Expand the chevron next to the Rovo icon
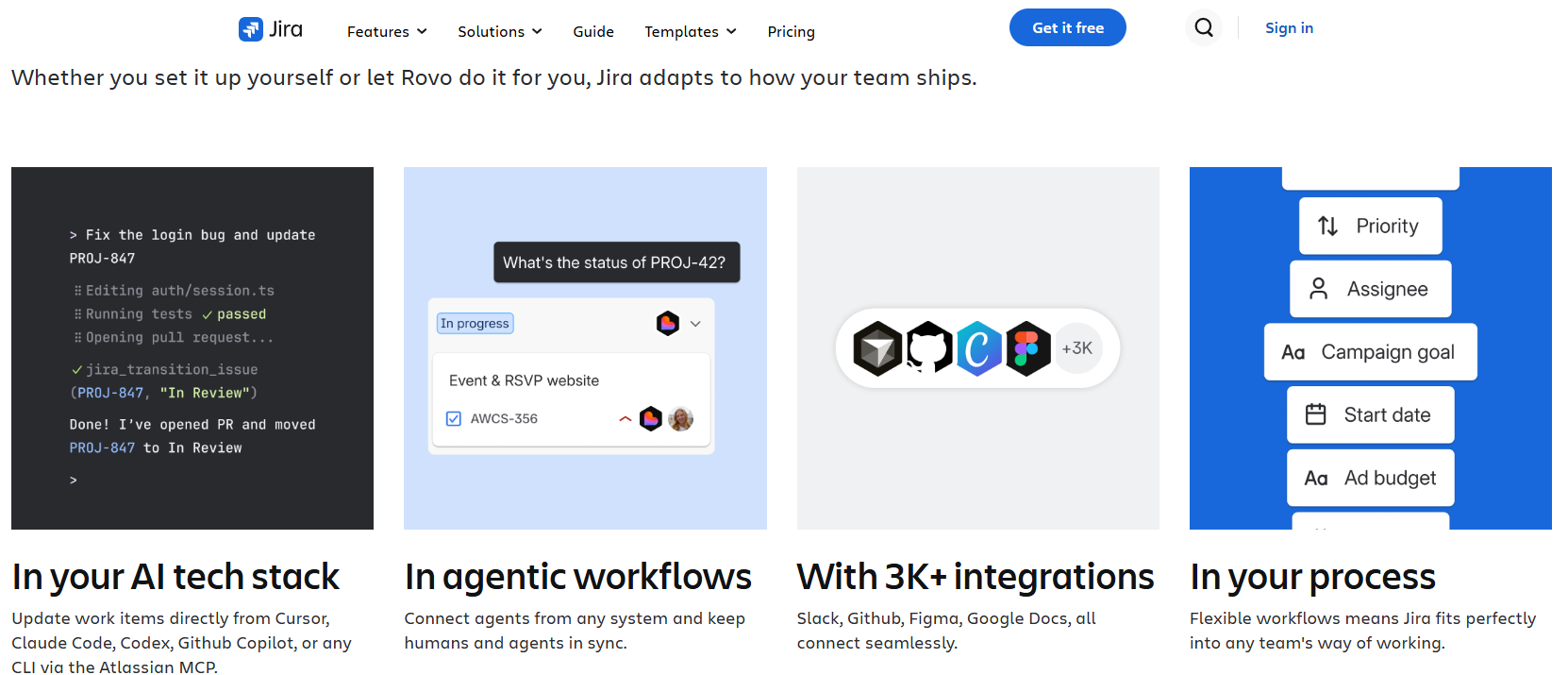 pyautogui.click(x=695, y=323)
